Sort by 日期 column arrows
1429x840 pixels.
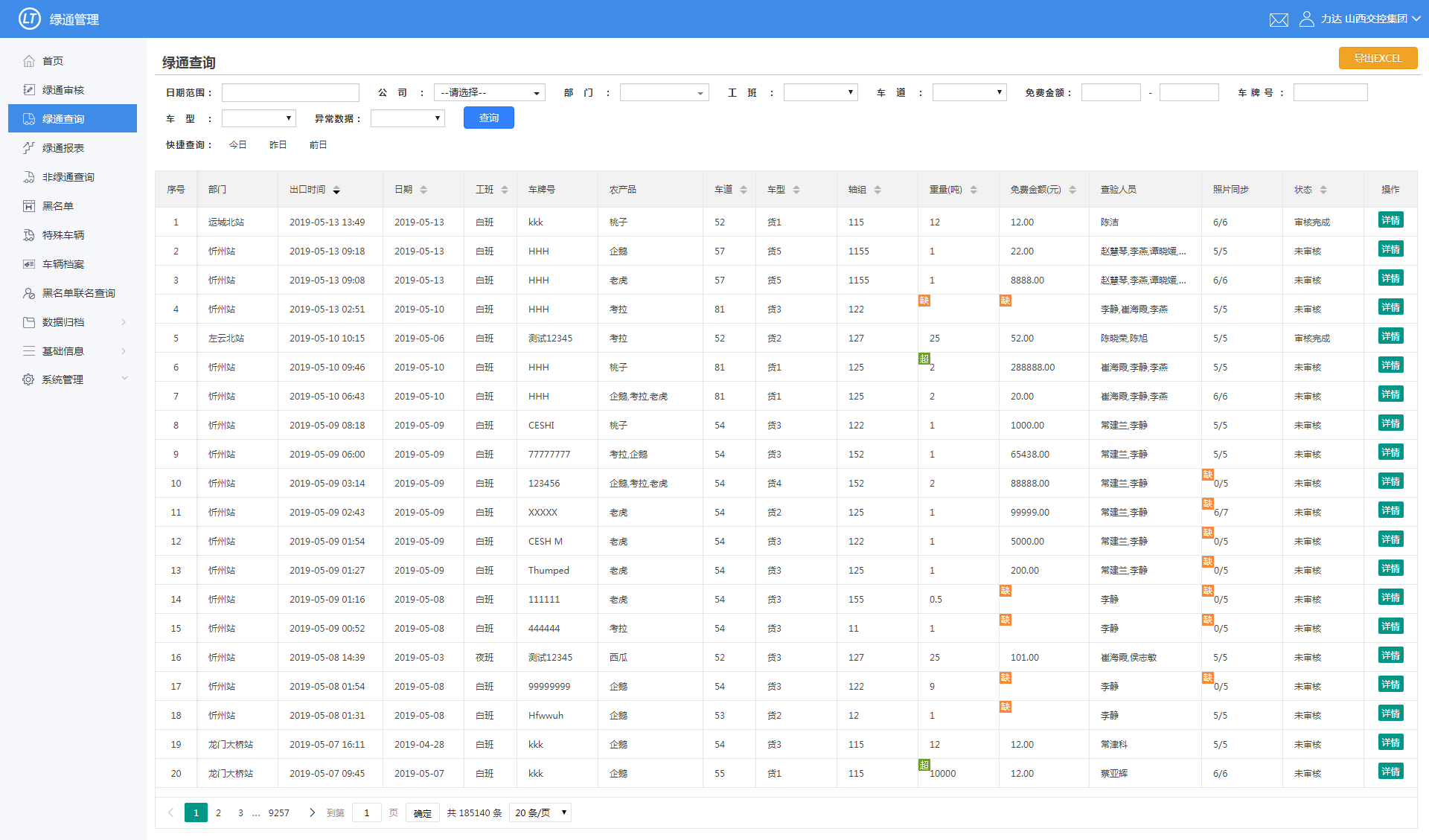coord(423,190)
